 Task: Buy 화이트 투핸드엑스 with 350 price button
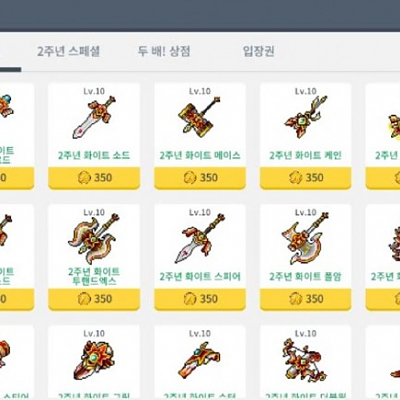point(94,299)
